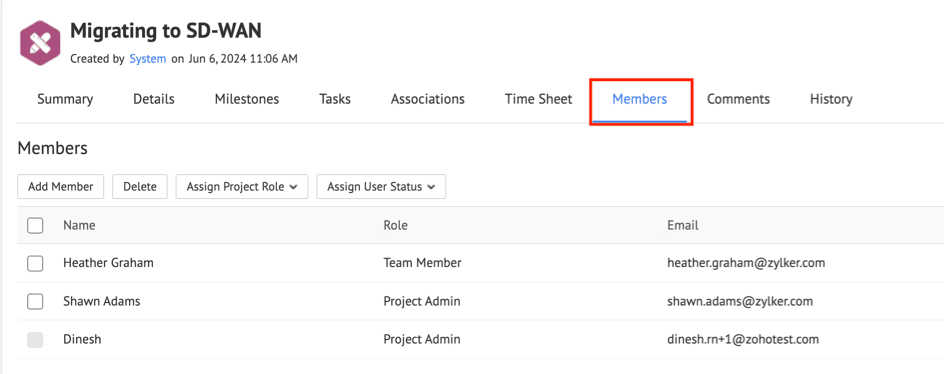Image resolution: width=945 pixels, height=374 pixels.
Task: Click the pink hexagon project icon
Action: 40,43
